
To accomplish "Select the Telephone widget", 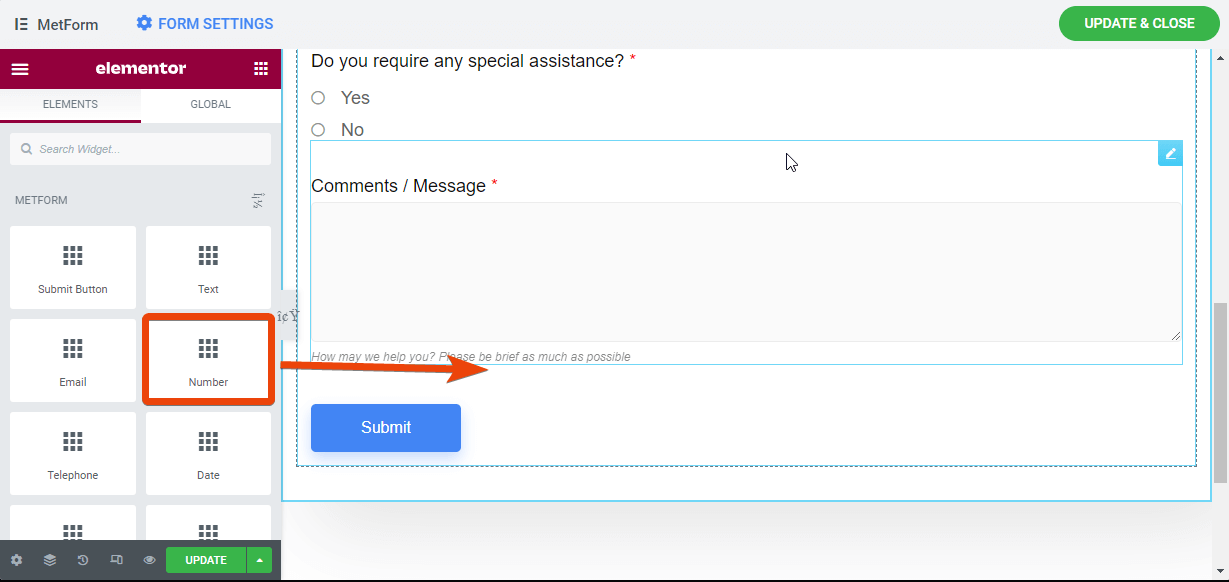I will (73, 453).
